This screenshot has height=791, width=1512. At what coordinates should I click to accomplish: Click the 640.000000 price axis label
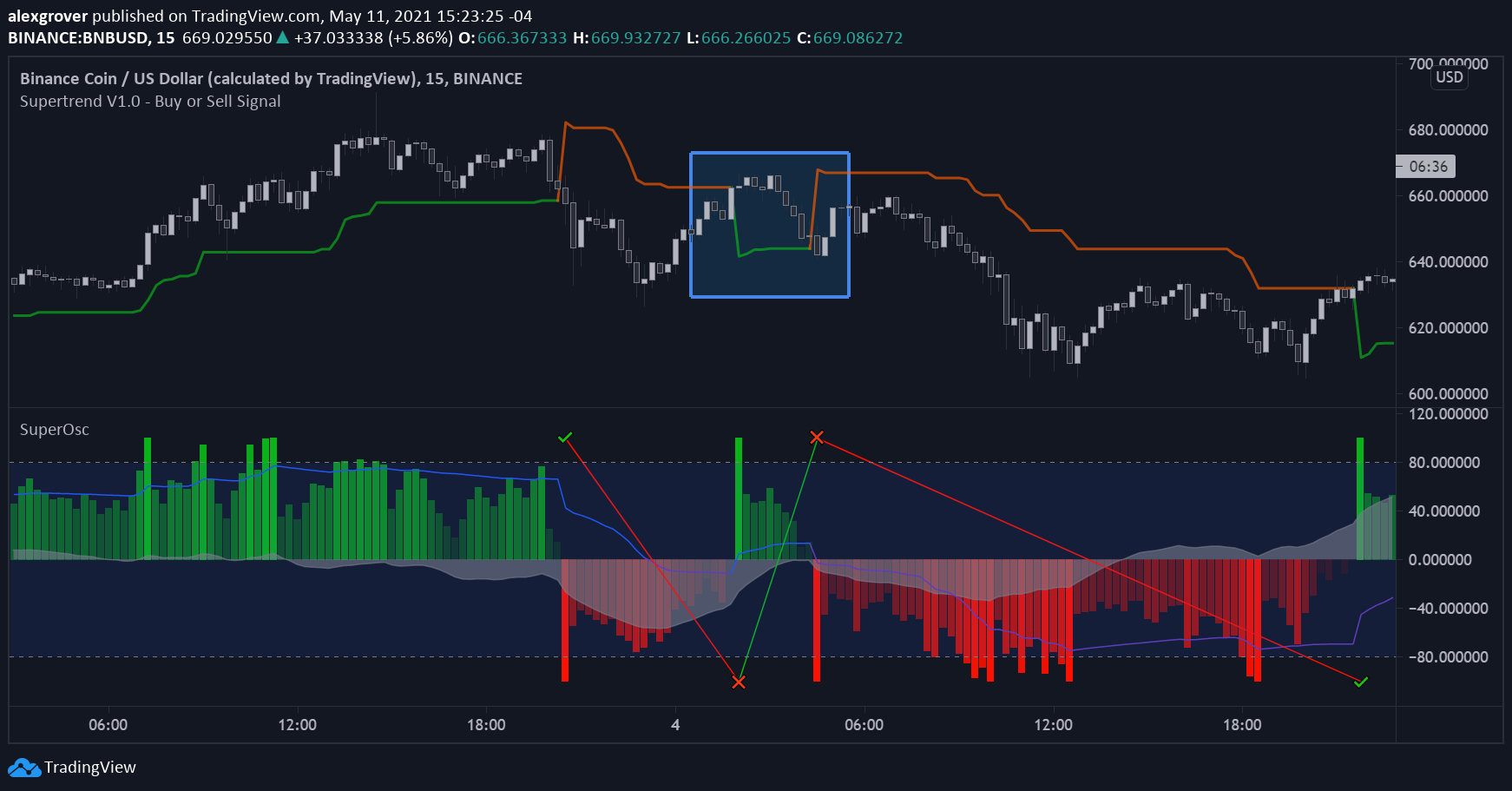[x=1448, y=262]
